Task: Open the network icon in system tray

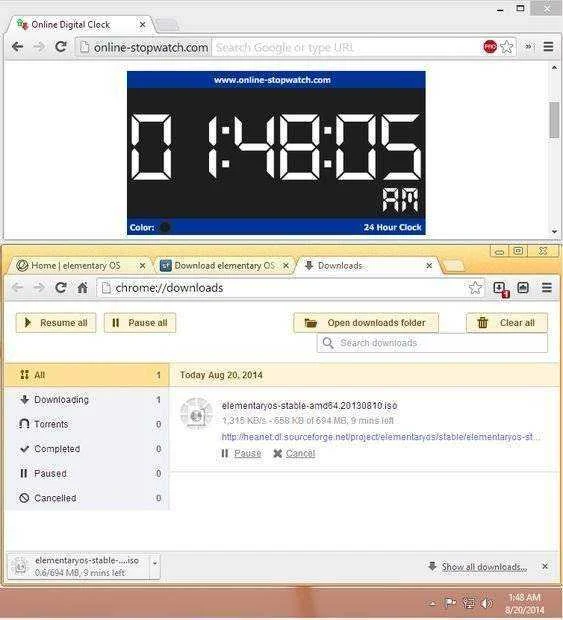Action: 469,603
